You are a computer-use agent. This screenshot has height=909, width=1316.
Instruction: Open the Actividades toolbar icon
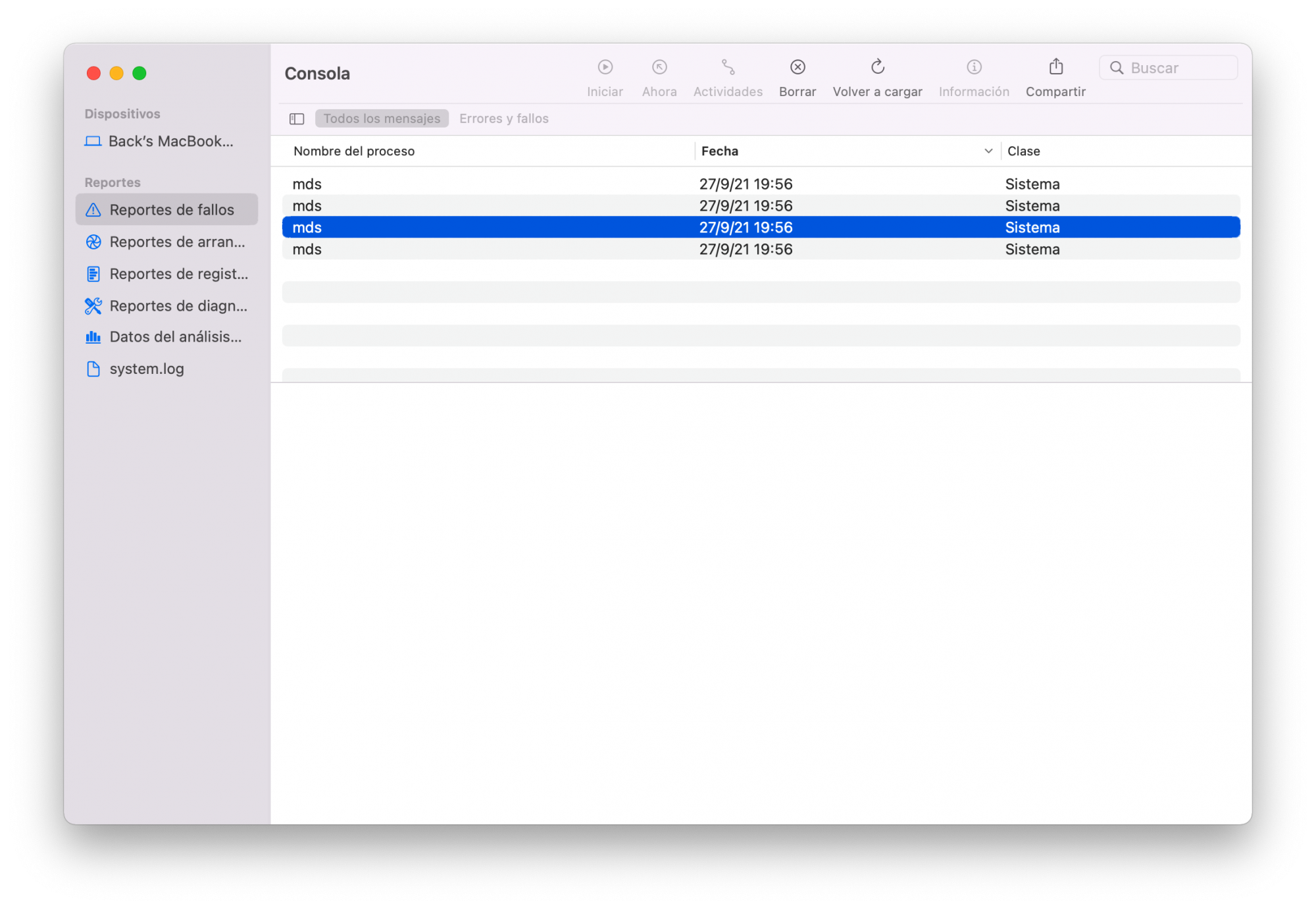[x=728, y=67]
